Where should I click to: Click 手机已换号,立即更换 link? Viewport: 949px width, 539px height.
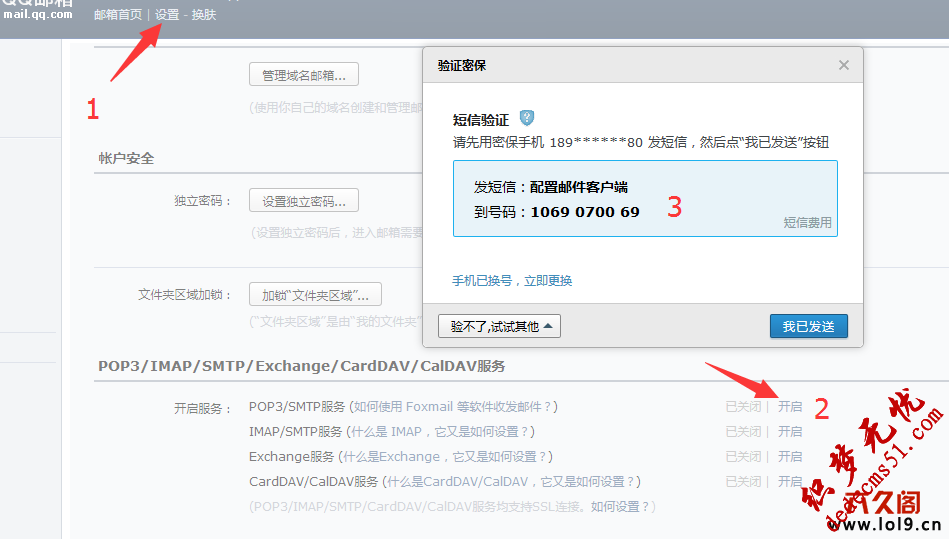pyautogui.click(x=512, y=280)
